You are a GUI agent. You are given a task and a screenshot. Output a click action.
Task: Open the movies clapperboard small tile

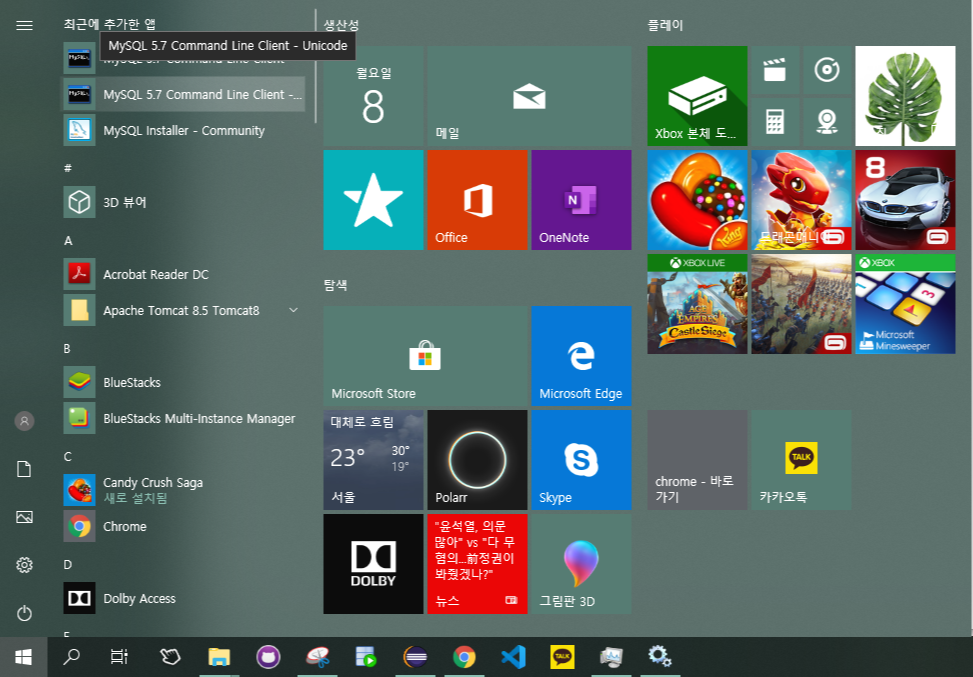coord(774,69)
